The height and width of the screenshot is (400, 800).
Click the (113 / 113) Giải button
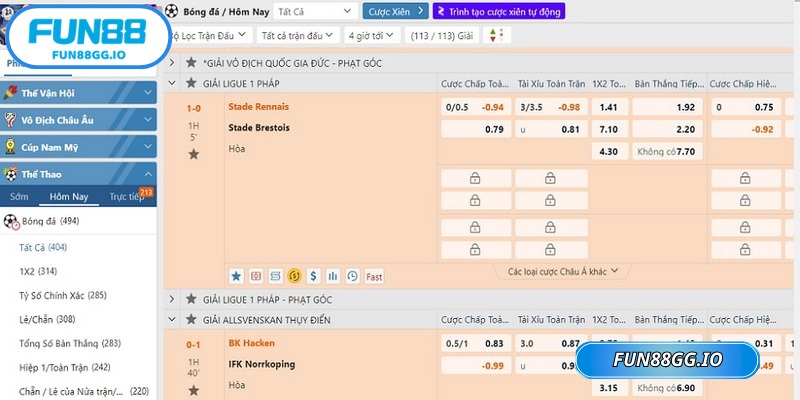442,35
